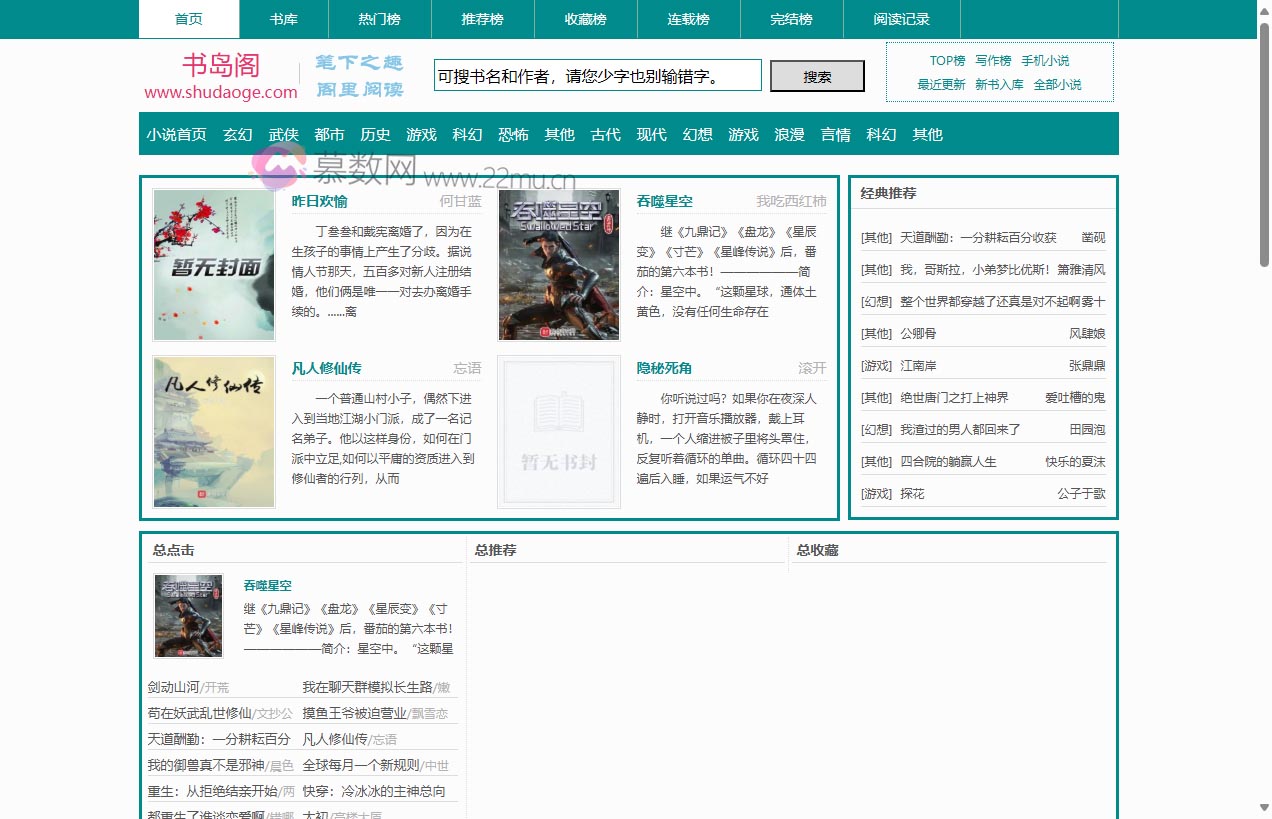Click the 剑动山河 ranking entry
Screen dimensions: 1272x819
click(173, 687)
